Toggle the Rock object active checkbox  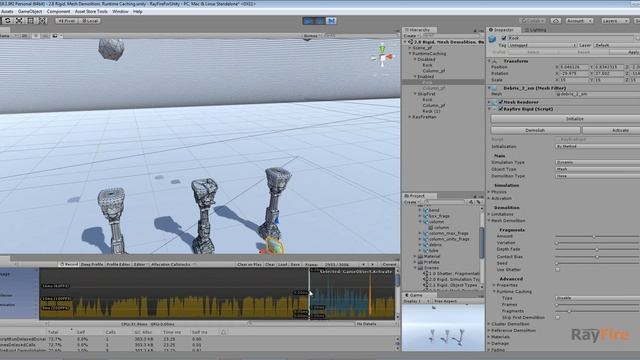[504, 38]
